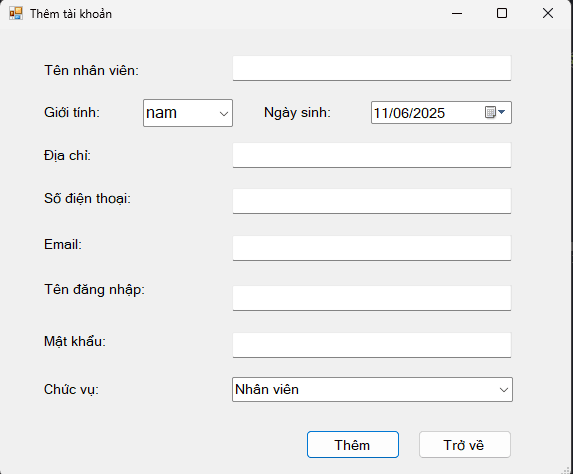Click the Thêm button
This screenshot has height=474, width=573.
pyautogui.click(x=353, y=445)
